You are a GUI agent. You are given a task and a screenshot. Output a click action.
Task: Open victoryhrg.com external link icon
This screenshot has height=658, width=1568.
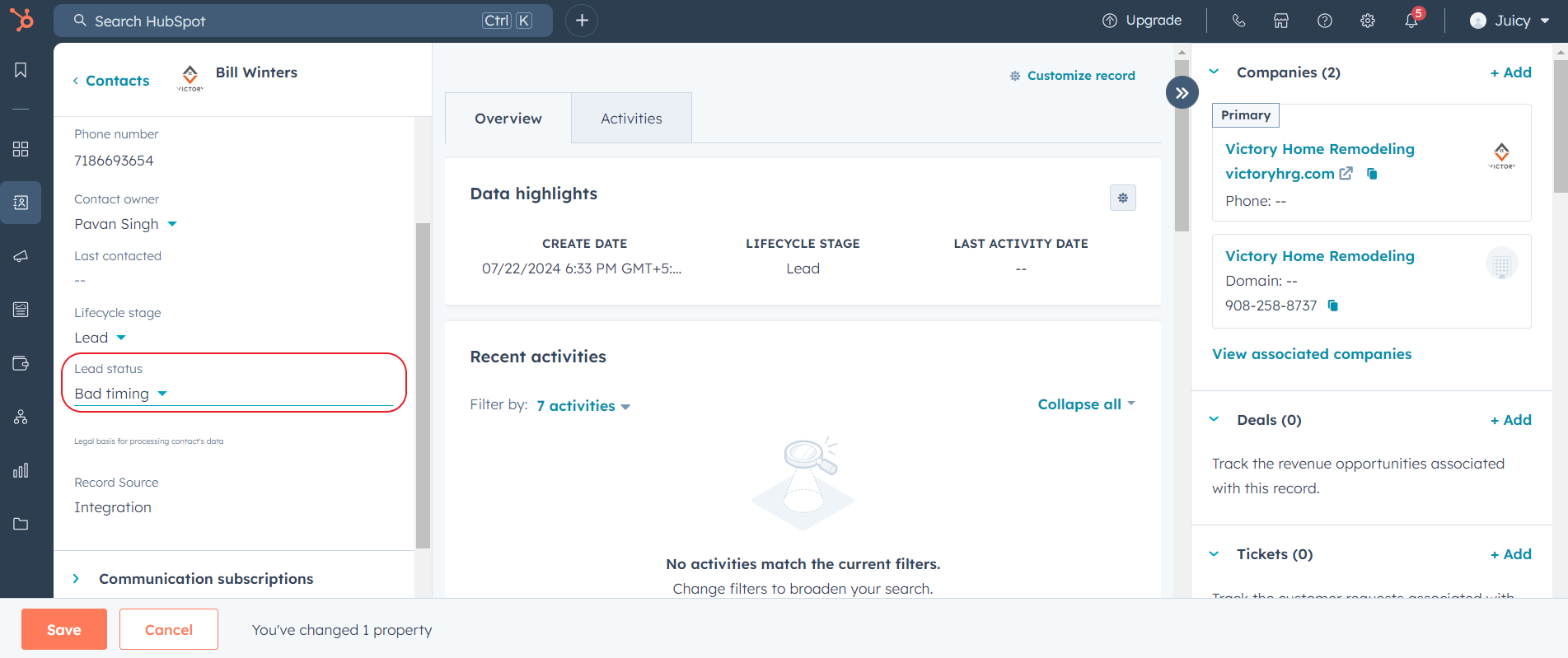[1346, 174]
